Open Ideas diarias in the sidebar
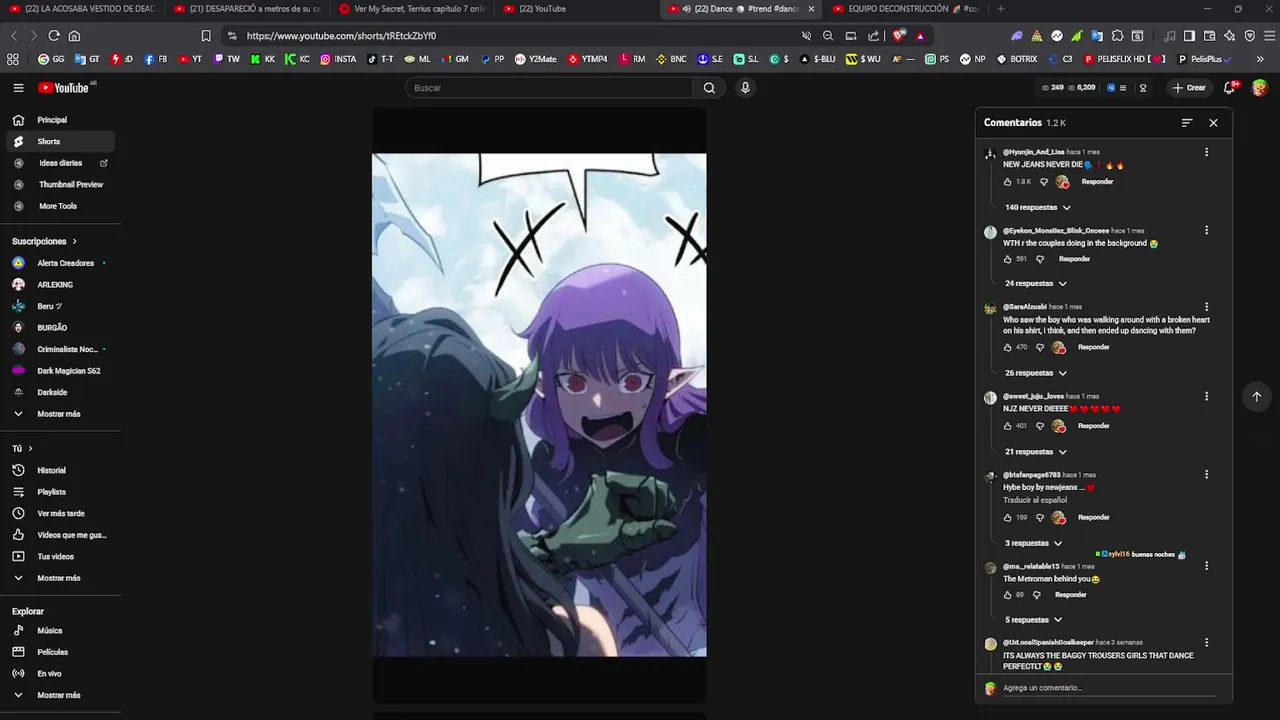1280x720 pixels. tap(58, 163)
